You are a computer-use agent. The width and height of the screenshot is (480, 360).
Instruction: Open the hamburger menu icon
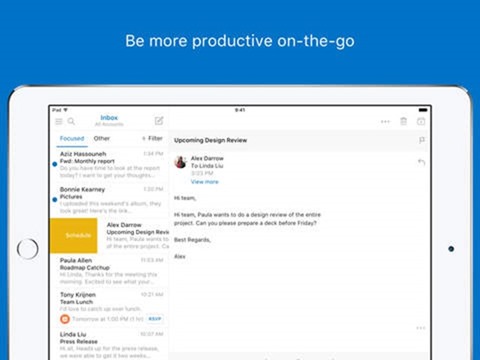click(59, 121)
